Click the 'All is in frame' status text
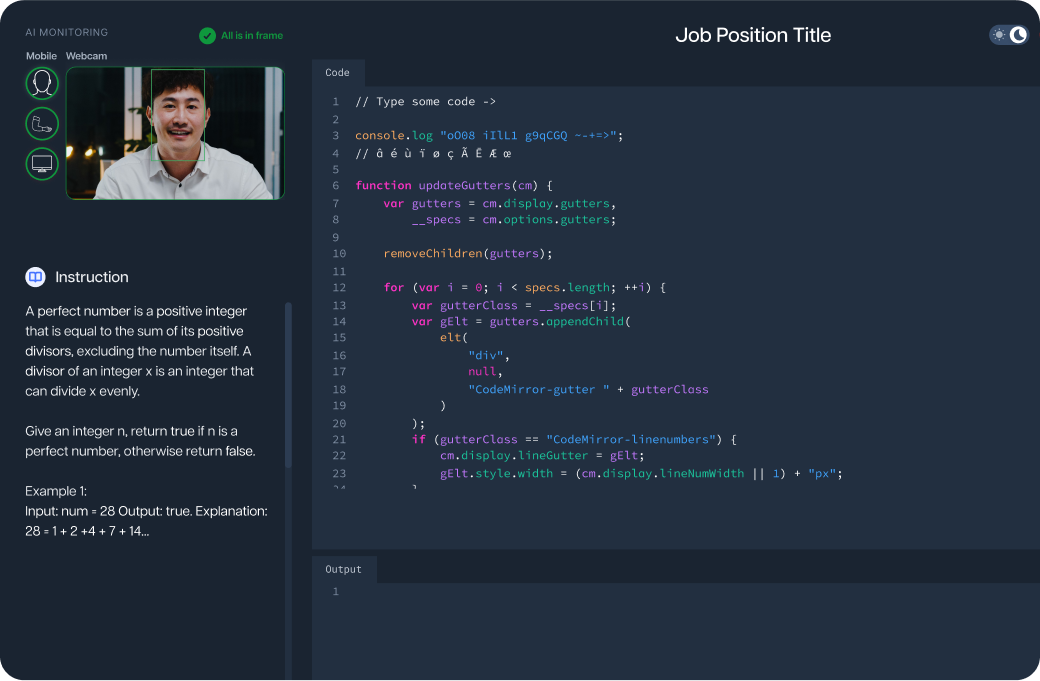The image size is (1040, 681). pos(252,36)
